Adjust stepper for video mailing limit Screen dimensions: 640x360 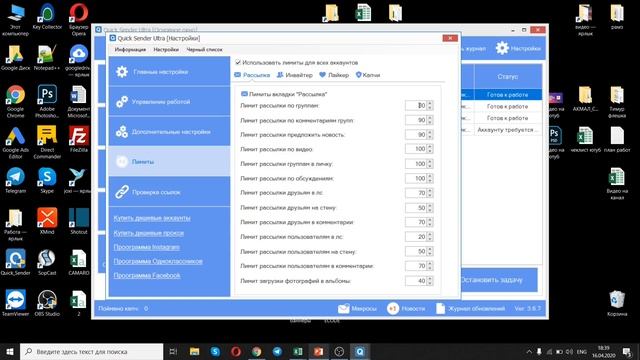coord(430,149)
